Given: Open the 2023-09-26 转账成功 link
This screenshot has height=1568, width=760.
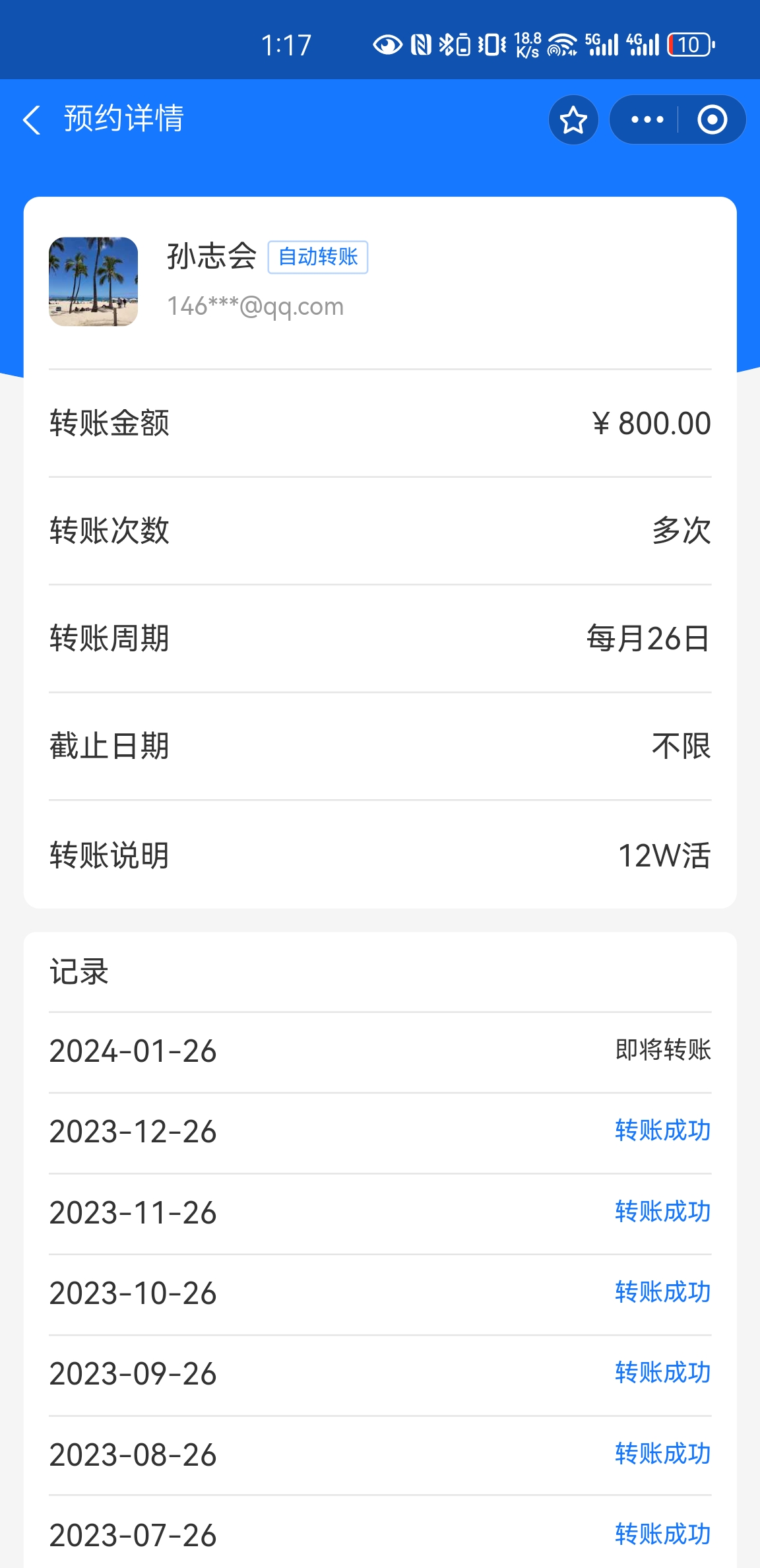Looking at the screenshot, I should [662, 1373].
